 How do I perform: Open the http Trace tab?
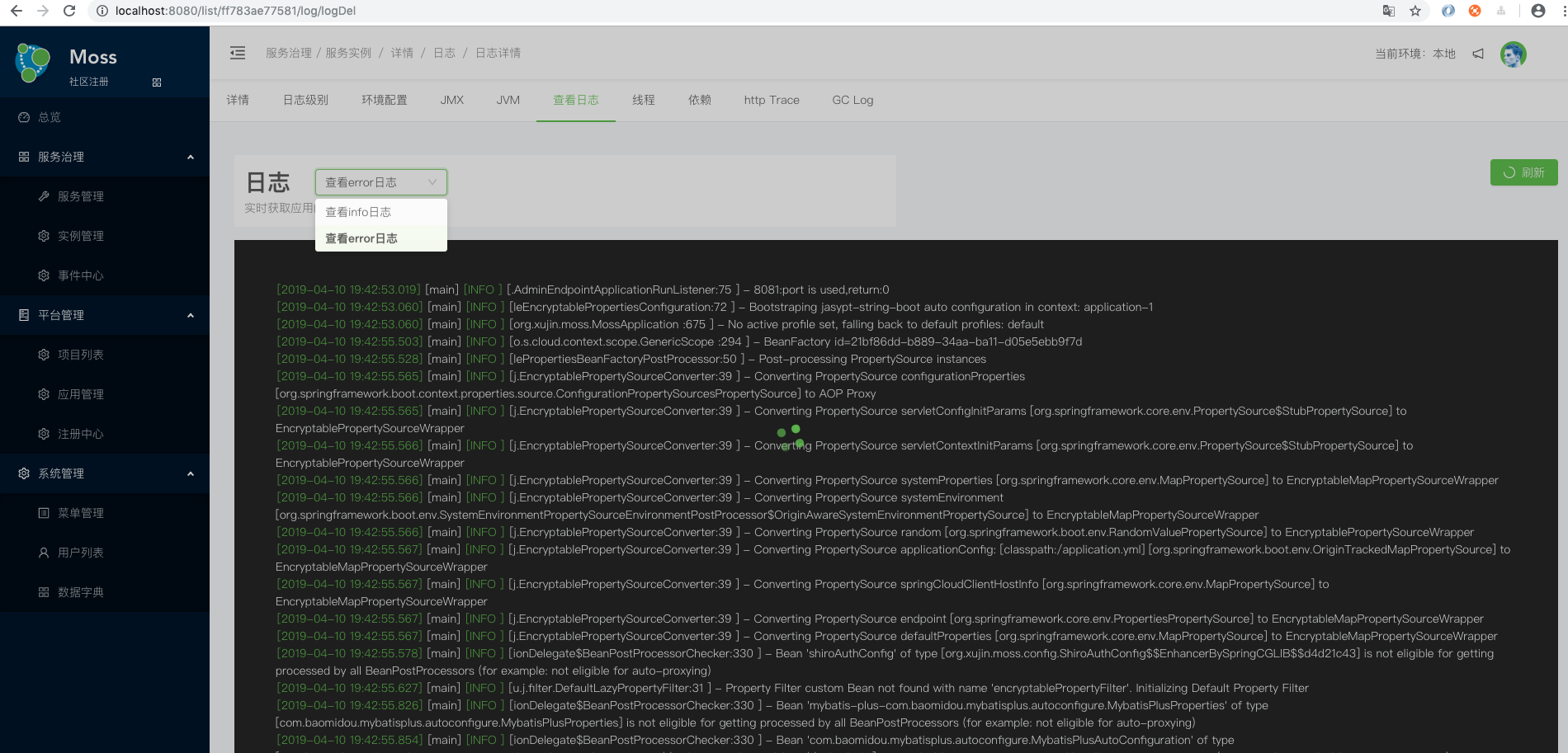[771, 100]
